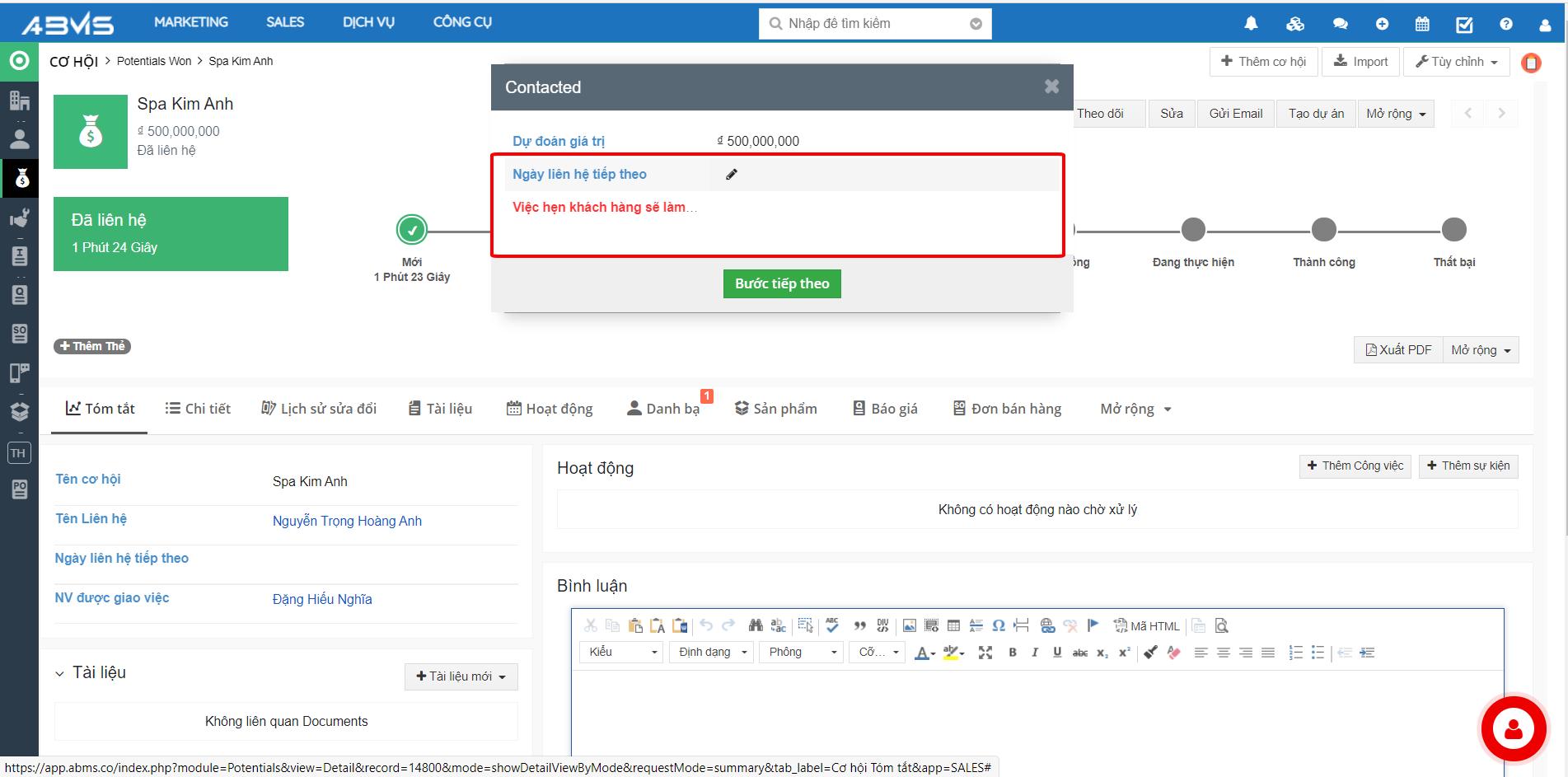Screen dimensions: 1568x777
Task: Click the help question mark icon
Action: pyautogui.click(x=1506, y=24)
